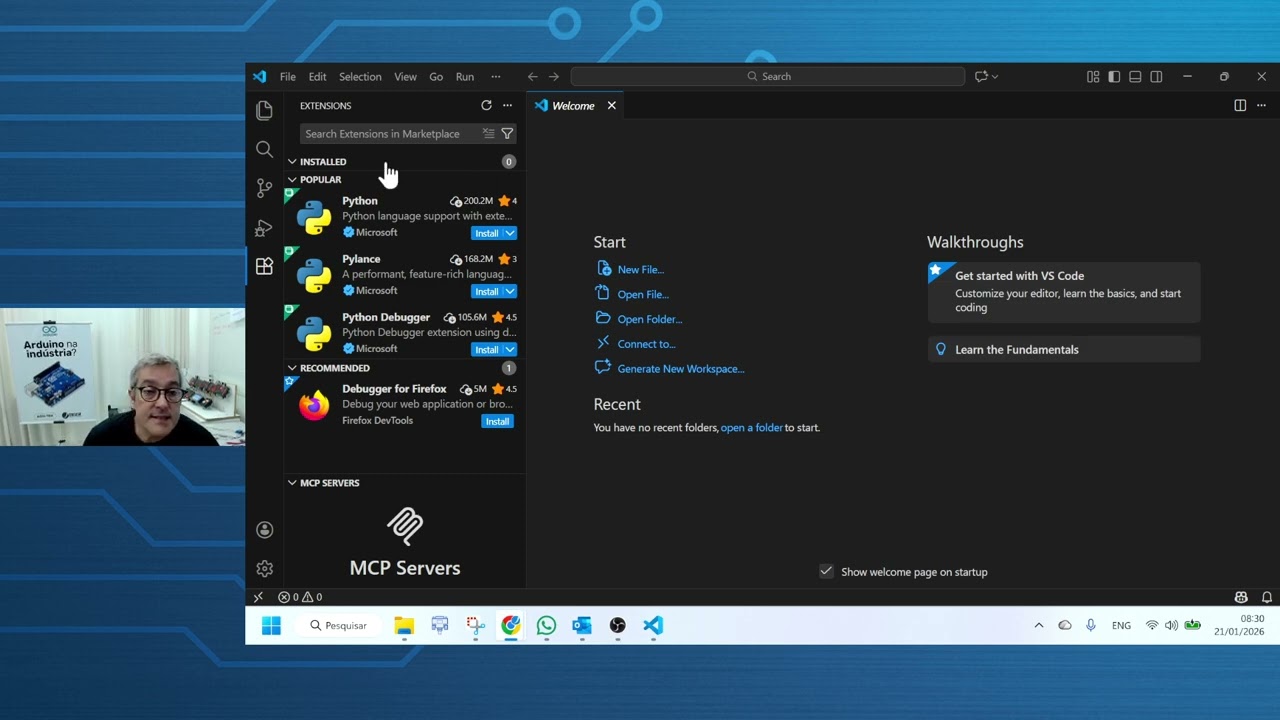Click the Open Folder link
This screenshot has height=720, width=1280.
(650, 319)
